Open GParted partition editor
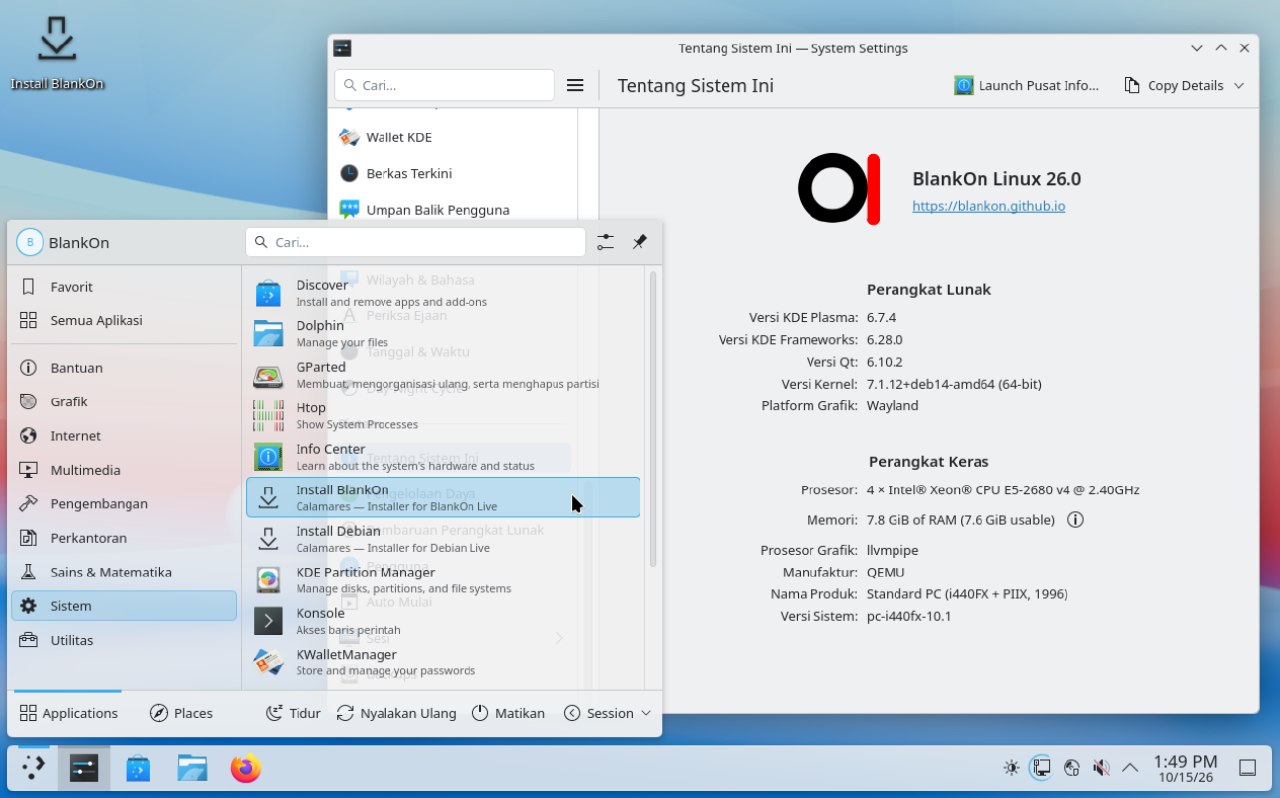This screenshot has height=798, width=1280. [x=443, y=375]
